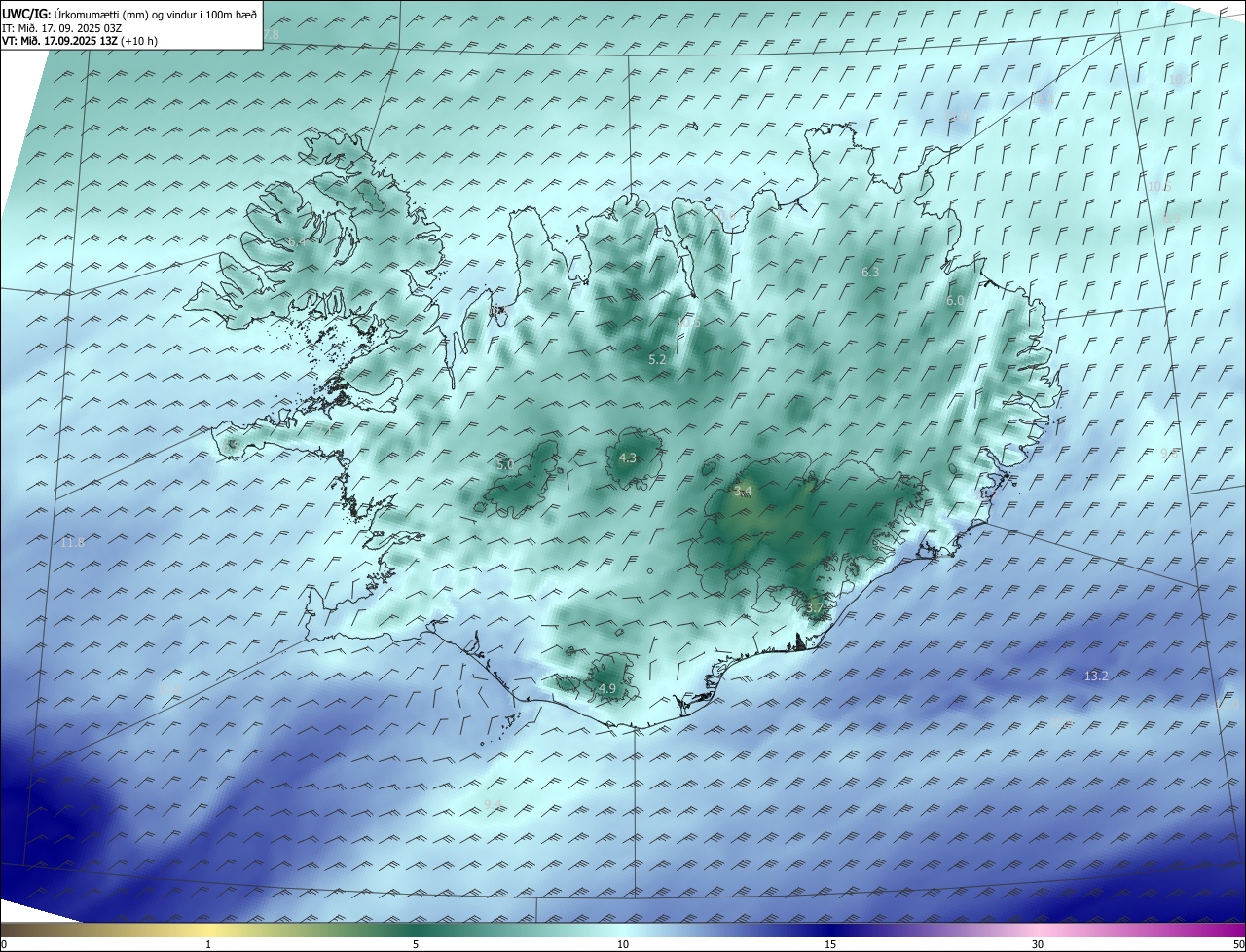Click the 11.8 value over the western sea
The image size is (1246, 952).
coord(72,543)
